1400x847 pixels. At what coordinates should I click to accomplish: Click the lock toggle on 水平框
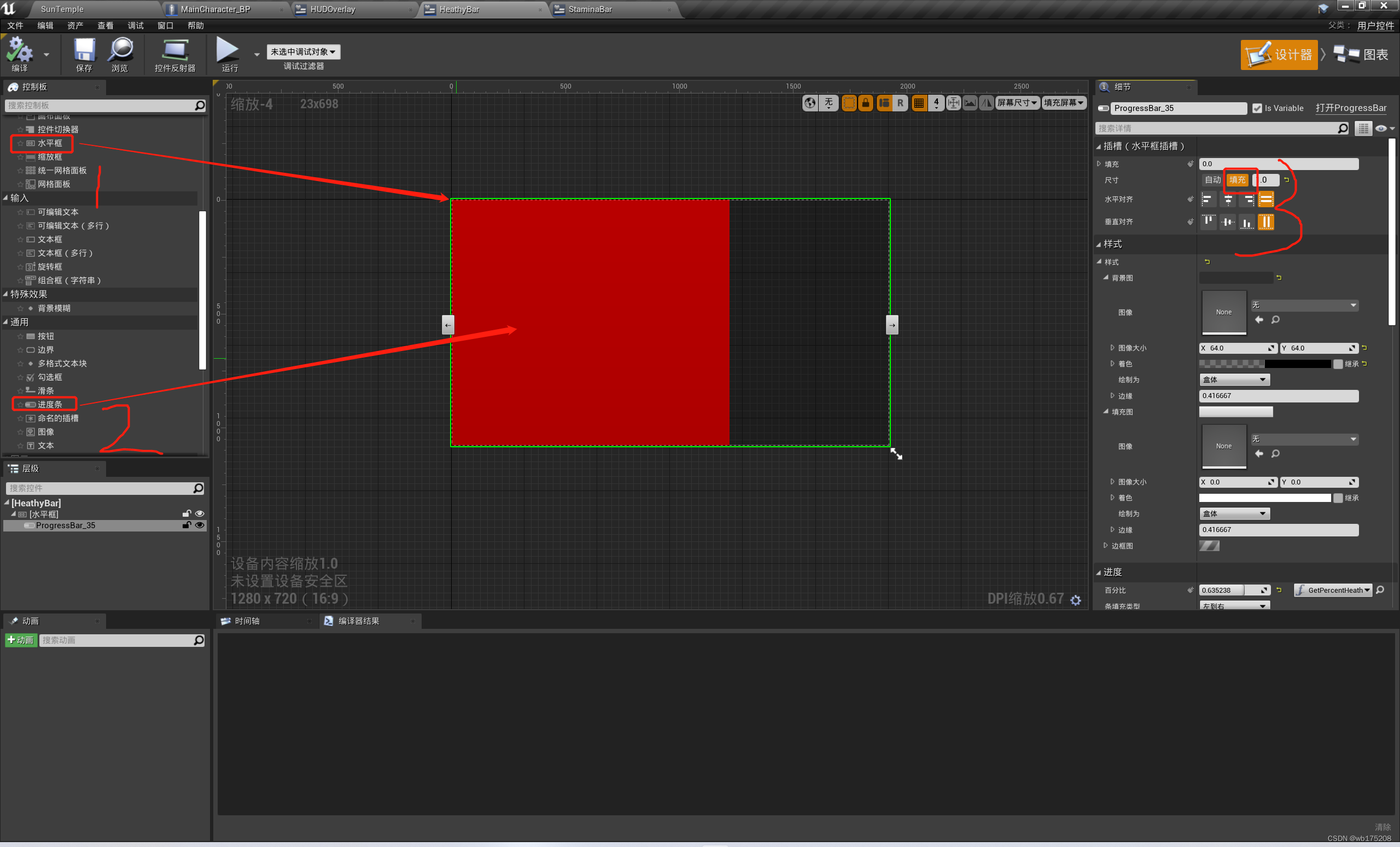click(186, 513)
